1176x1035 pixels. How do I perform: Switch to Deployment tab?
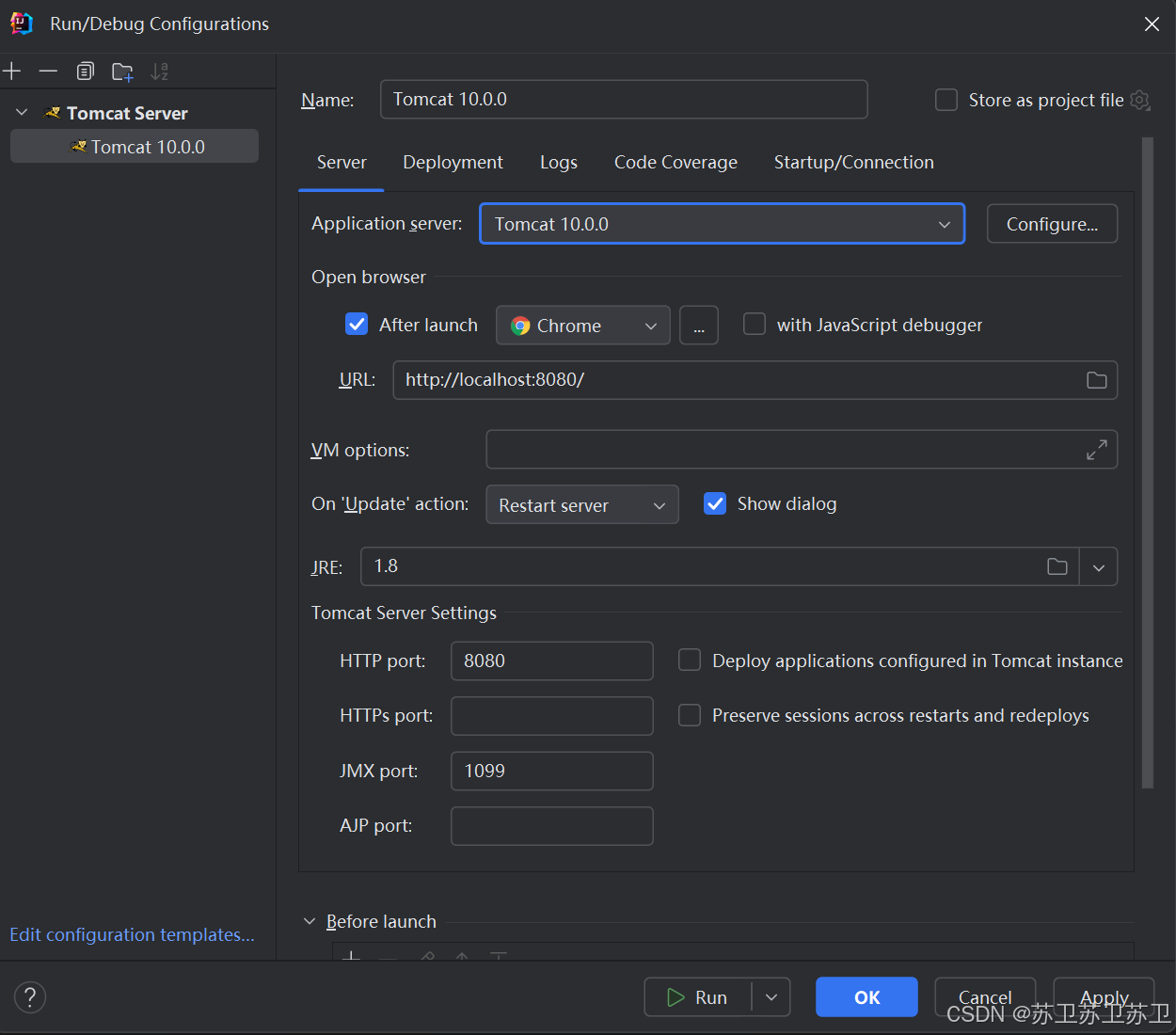pos(453,162)
